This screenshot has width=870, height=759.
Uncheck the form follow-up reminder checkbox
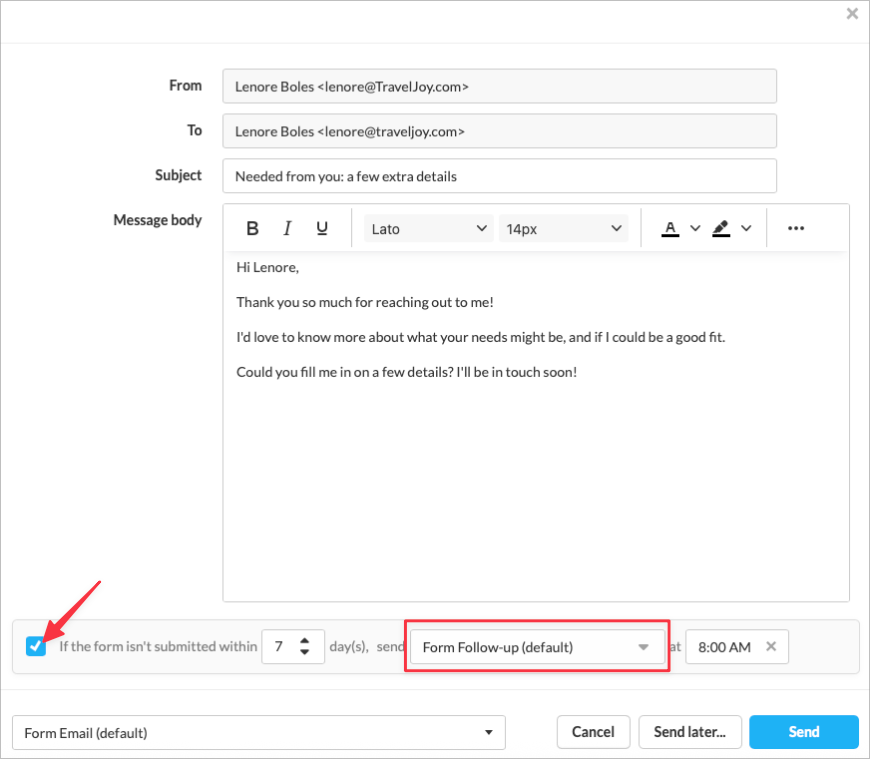point(36,647)
